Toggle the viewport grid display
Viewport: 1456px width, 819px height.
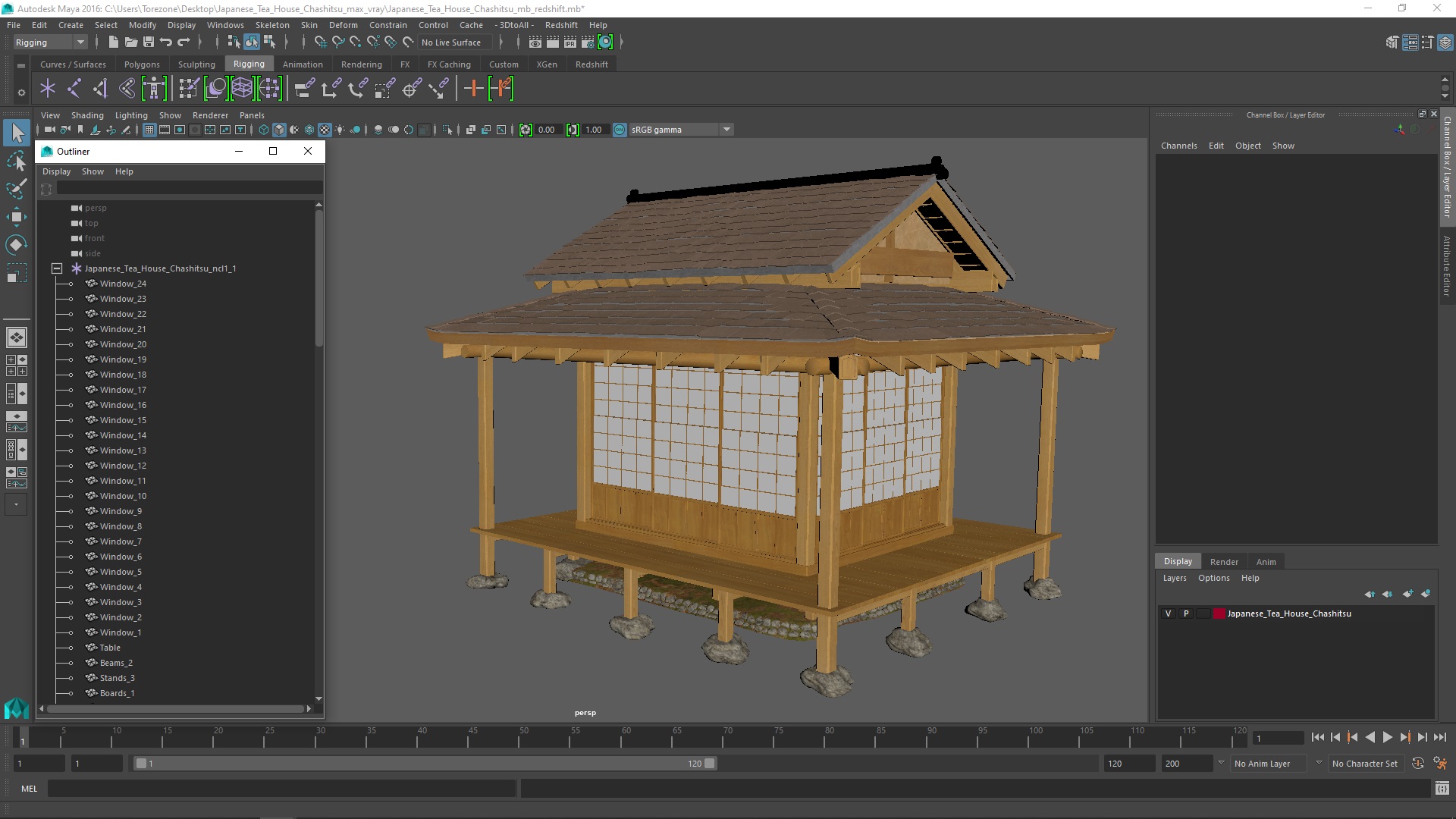coord(149,130)
